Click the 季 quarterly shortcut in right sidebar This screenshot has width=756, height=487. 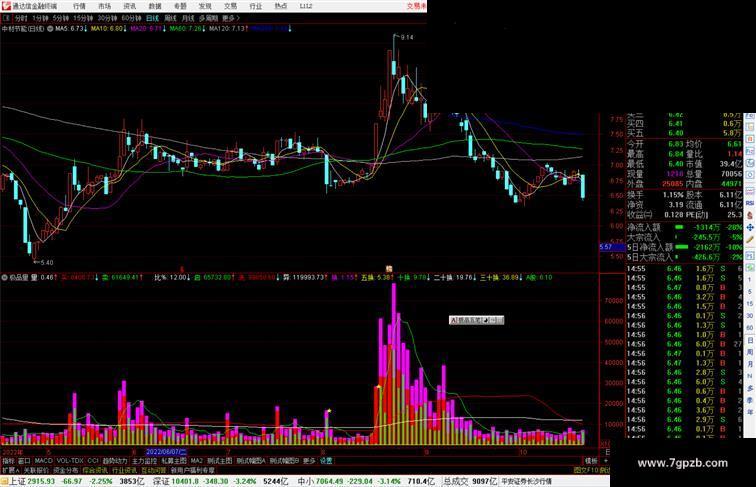click(750, 400)
